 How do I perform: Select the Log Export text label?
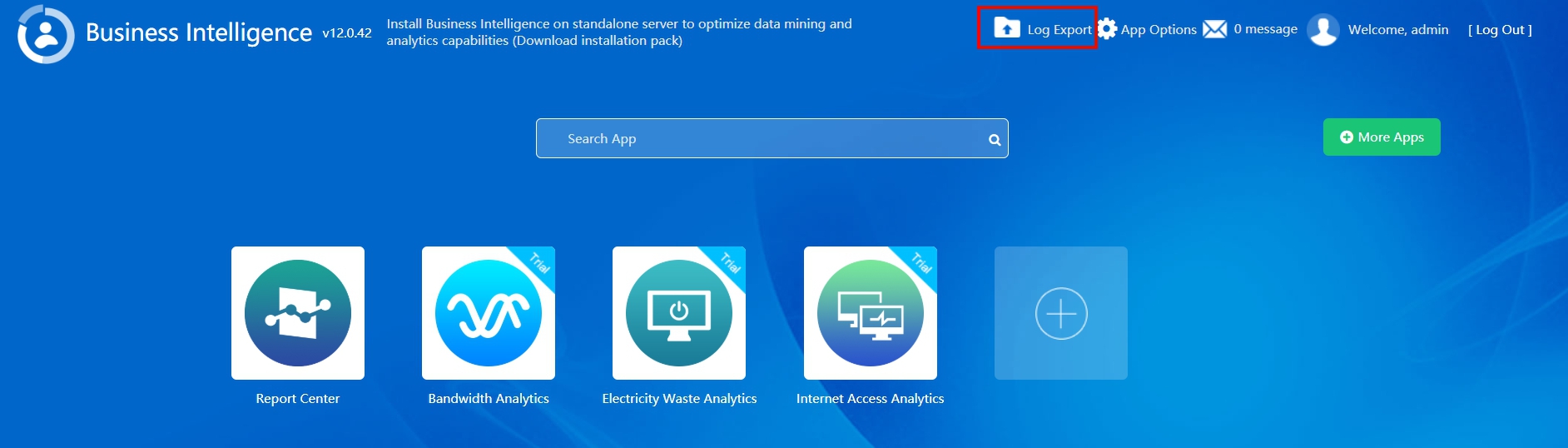(1059, 30)
